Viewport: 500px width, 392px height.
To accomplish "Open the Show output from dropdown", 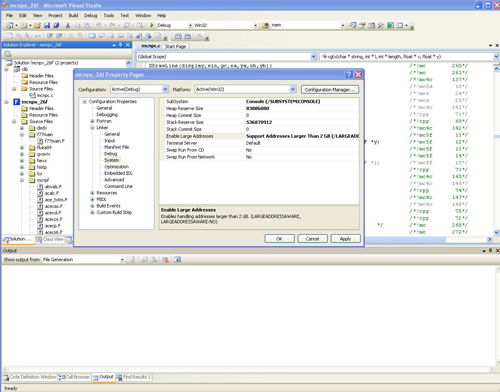I will click(x=122, y=260).
